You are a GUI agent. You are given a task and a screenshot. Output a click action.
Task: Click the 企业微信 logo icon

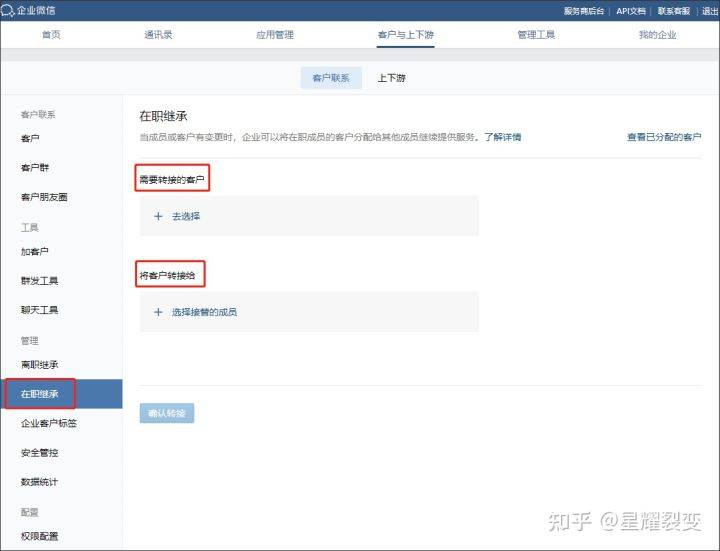pyautogui.click(x=9, y=10)
